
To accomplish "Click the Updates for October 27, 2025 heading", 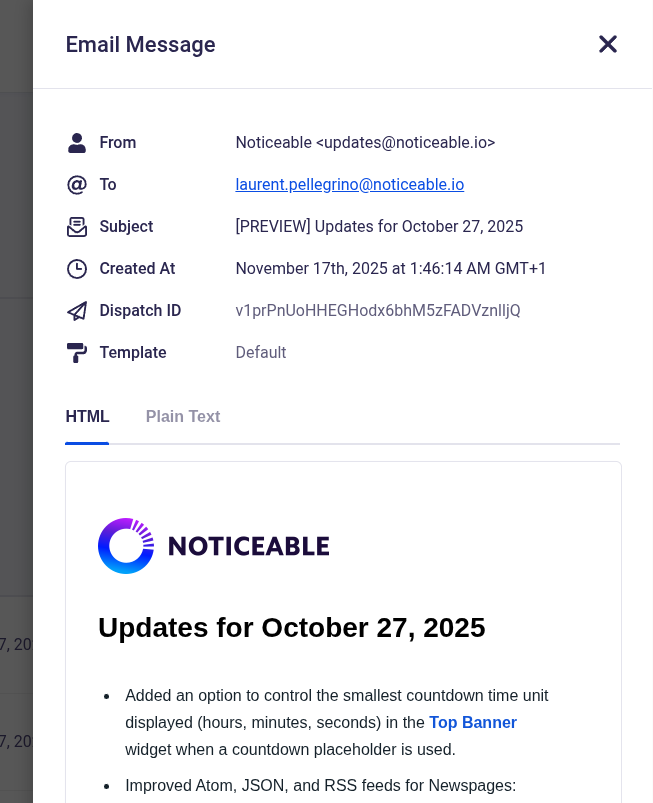I will [291, 628].
